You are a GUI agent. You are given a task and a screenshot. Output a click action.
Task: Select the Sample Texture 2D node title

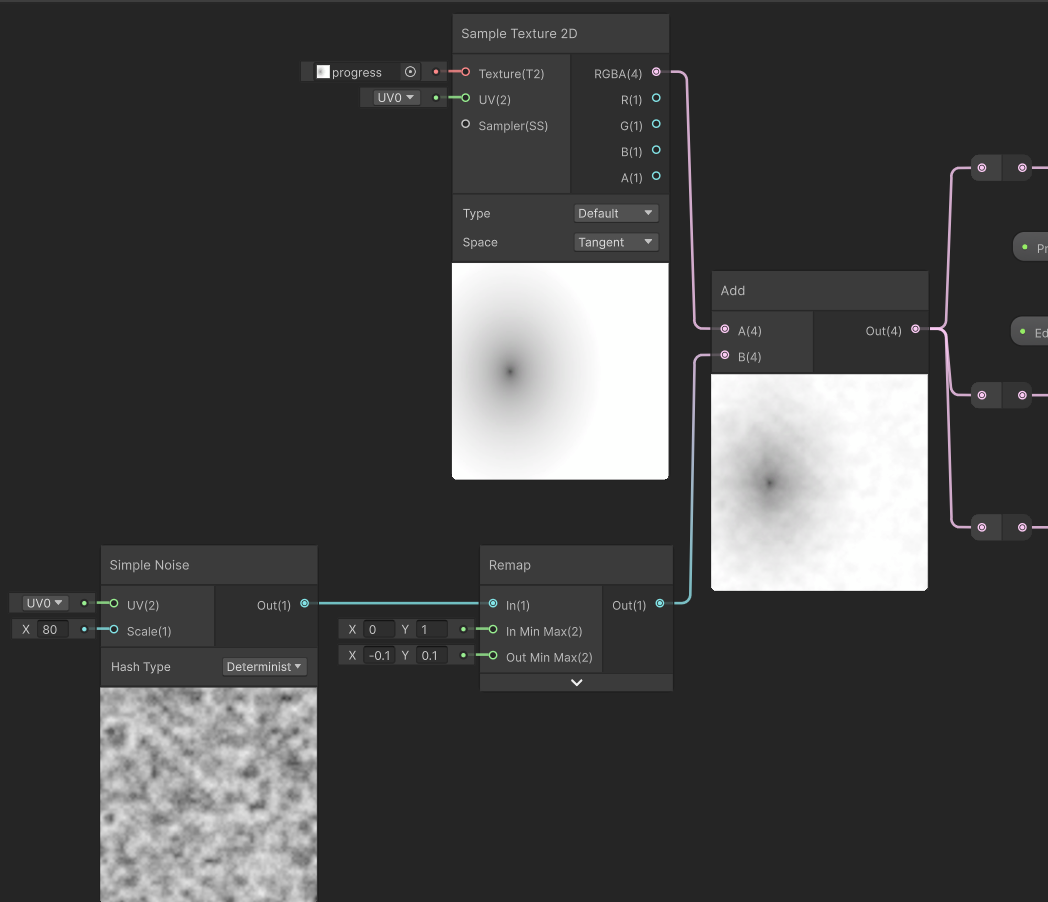[519, 33]
